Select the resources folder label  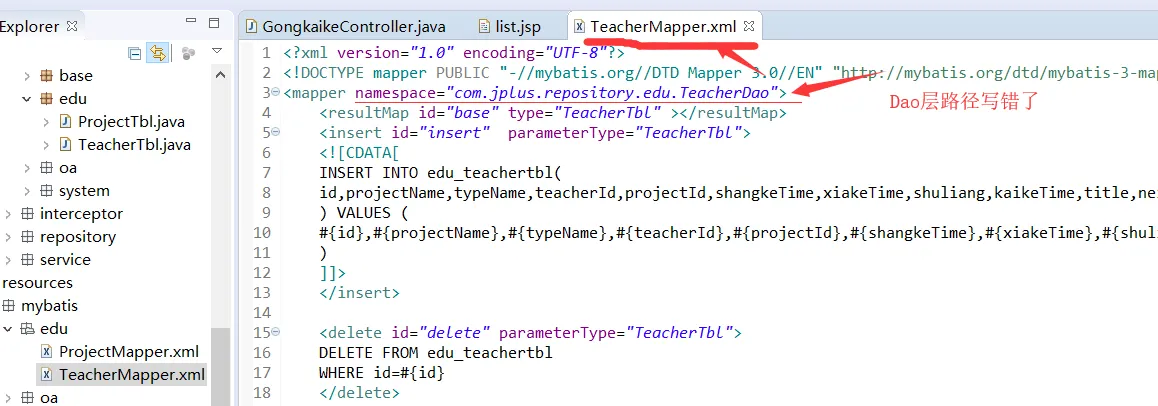click(37, 283)
